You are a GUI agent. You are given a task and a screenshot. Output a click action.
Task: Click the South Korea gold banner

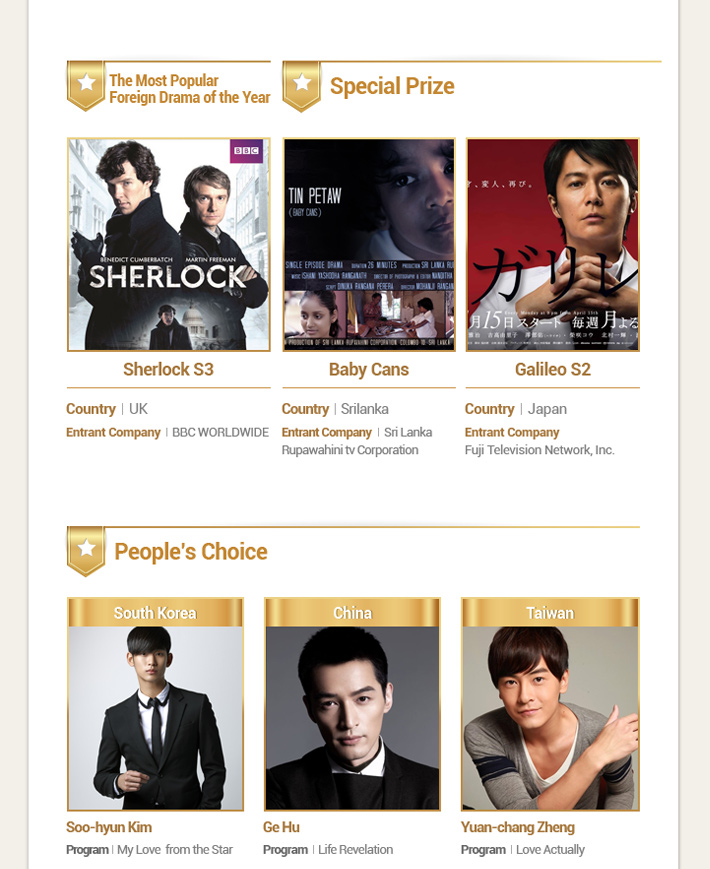(x=155, y=612)
